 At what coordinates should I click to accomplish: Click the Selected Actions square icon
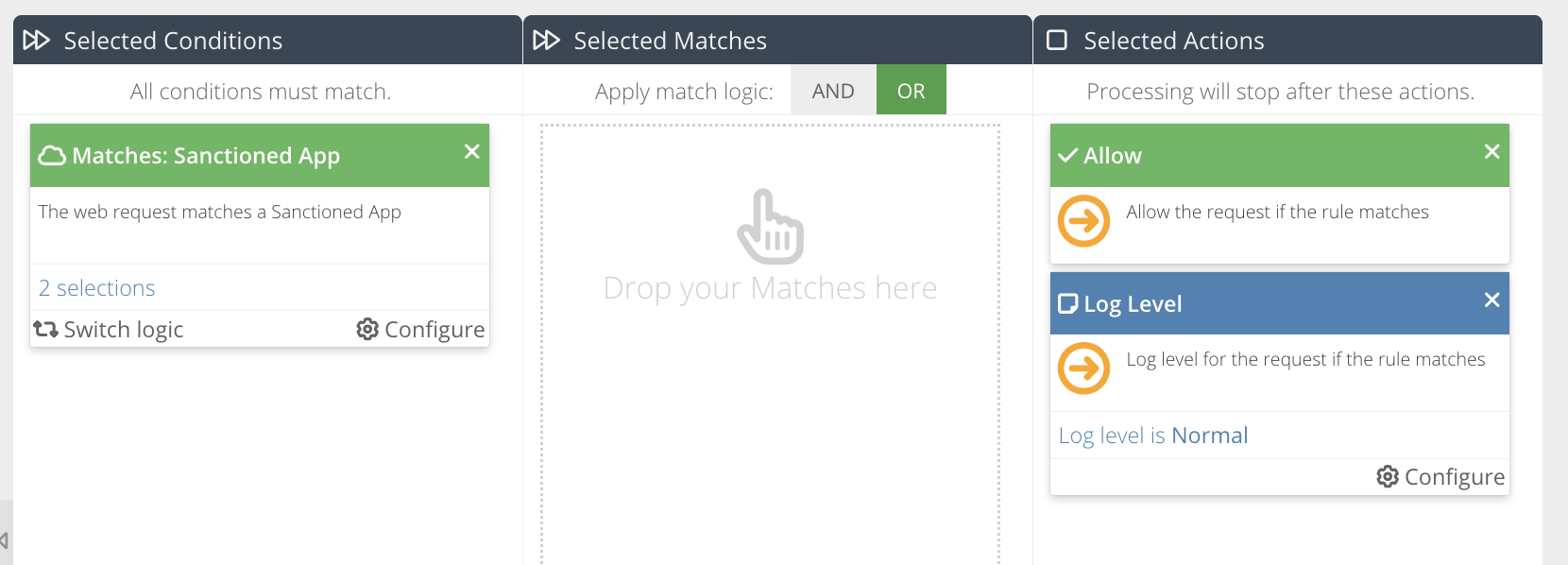(1057, 41)
